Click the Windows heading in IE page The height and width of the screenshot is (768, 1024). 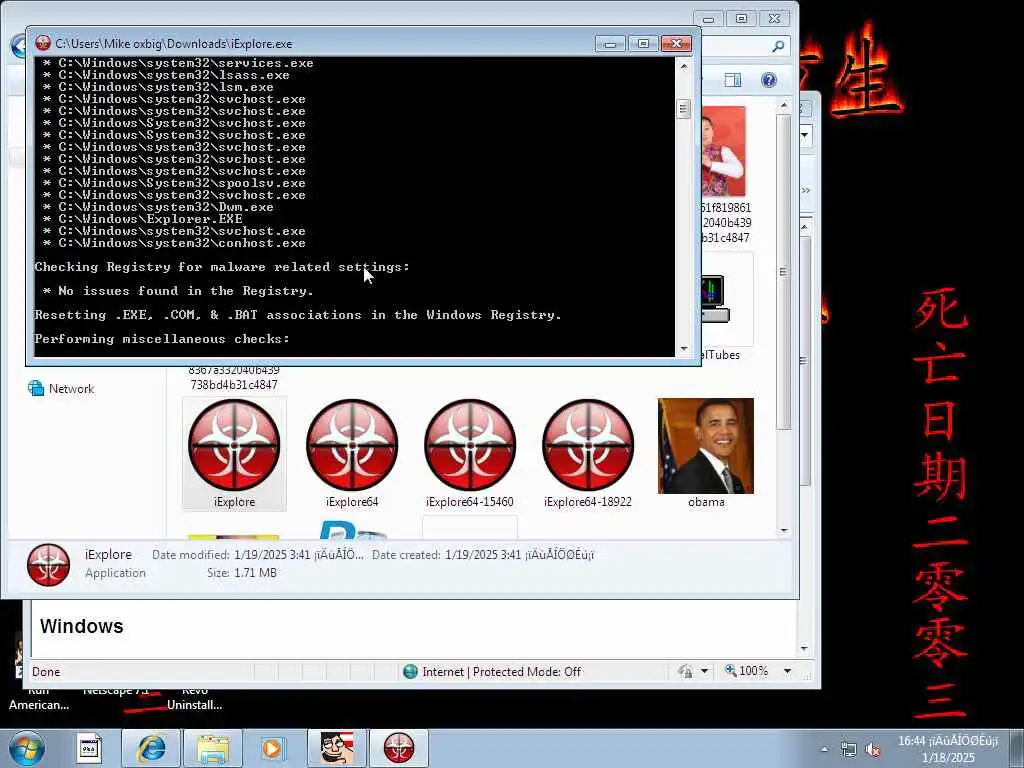point(82,626)
